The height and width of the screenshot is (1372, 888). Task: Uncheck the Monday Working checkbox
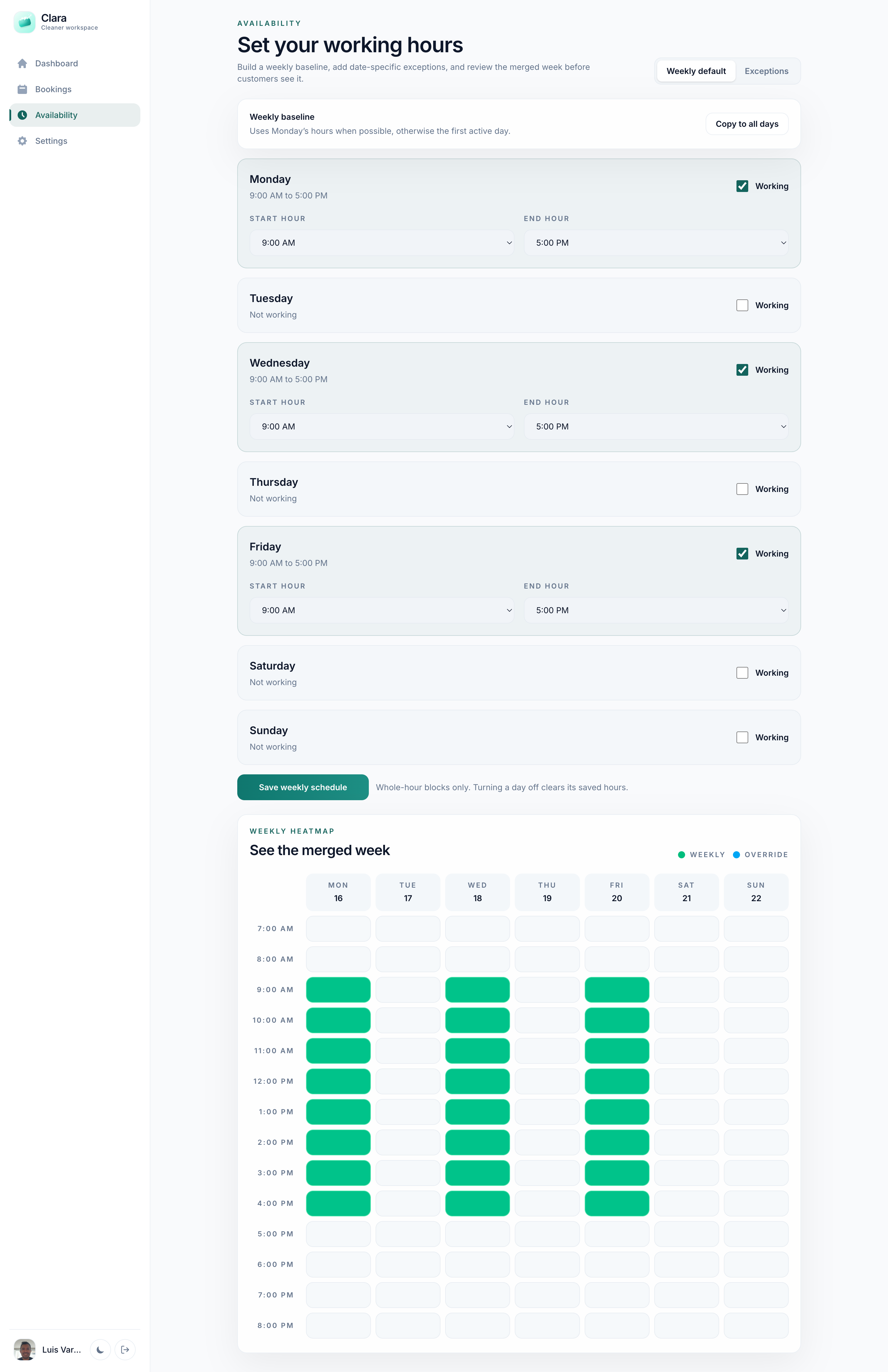742,186
